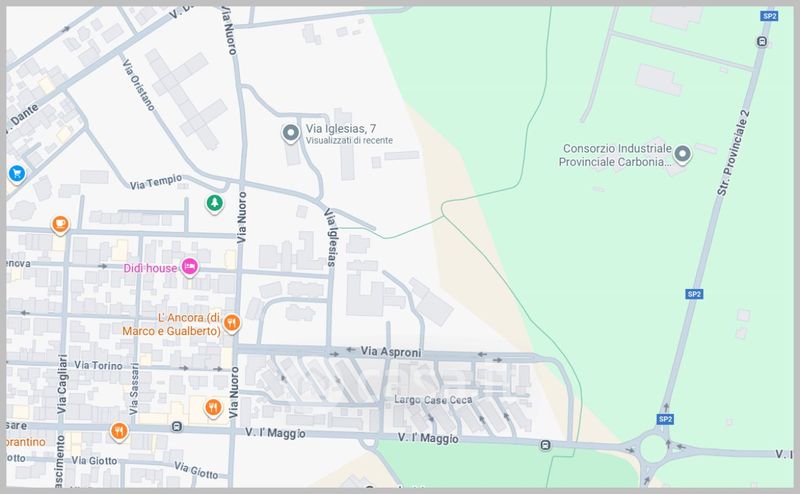Click the L'Ancora restaurant fork icon
Screen dimensions: 800x494
pyautogui.click(x=232, y=322)
